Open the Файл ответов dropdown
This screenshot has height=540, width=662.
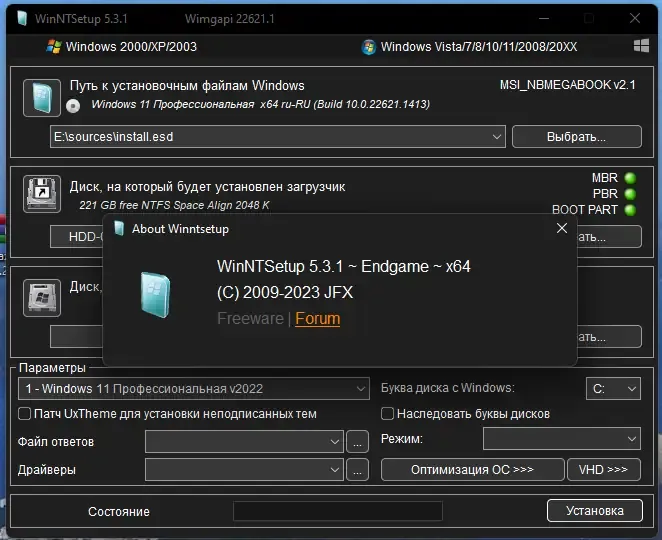click(x=244, y=442)
